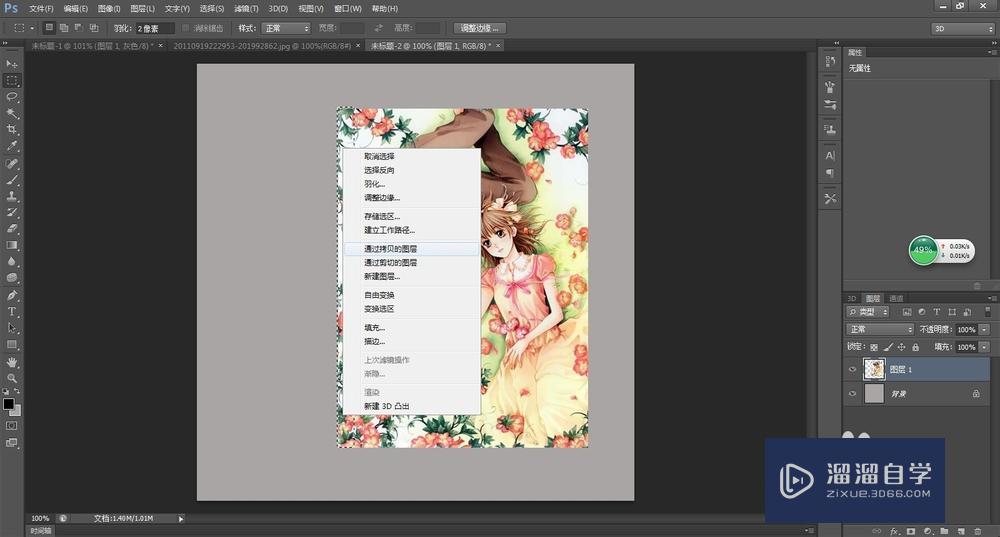Image resolution: width=1000 pixels, height=537 pixels.
Task: Open the 样式 style dropdown
Action: coord(286,28)
